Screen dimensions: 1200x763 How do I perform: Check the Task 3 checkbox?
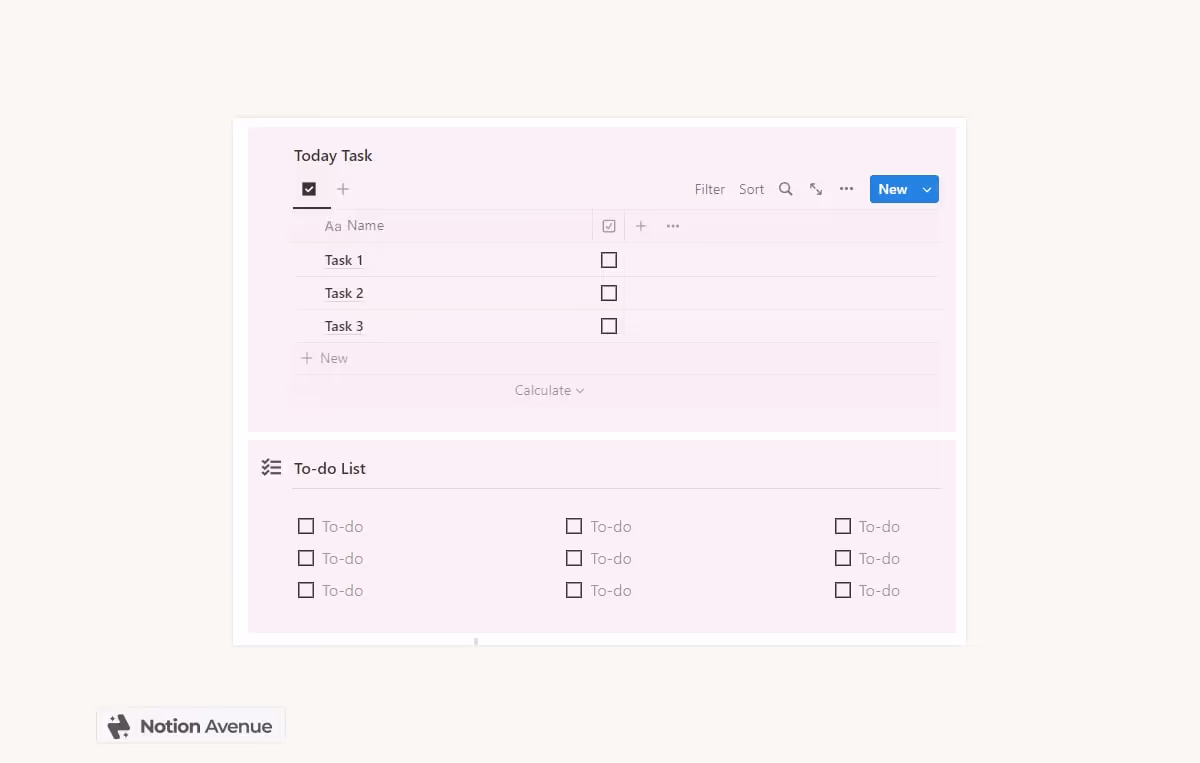point(609,326)
